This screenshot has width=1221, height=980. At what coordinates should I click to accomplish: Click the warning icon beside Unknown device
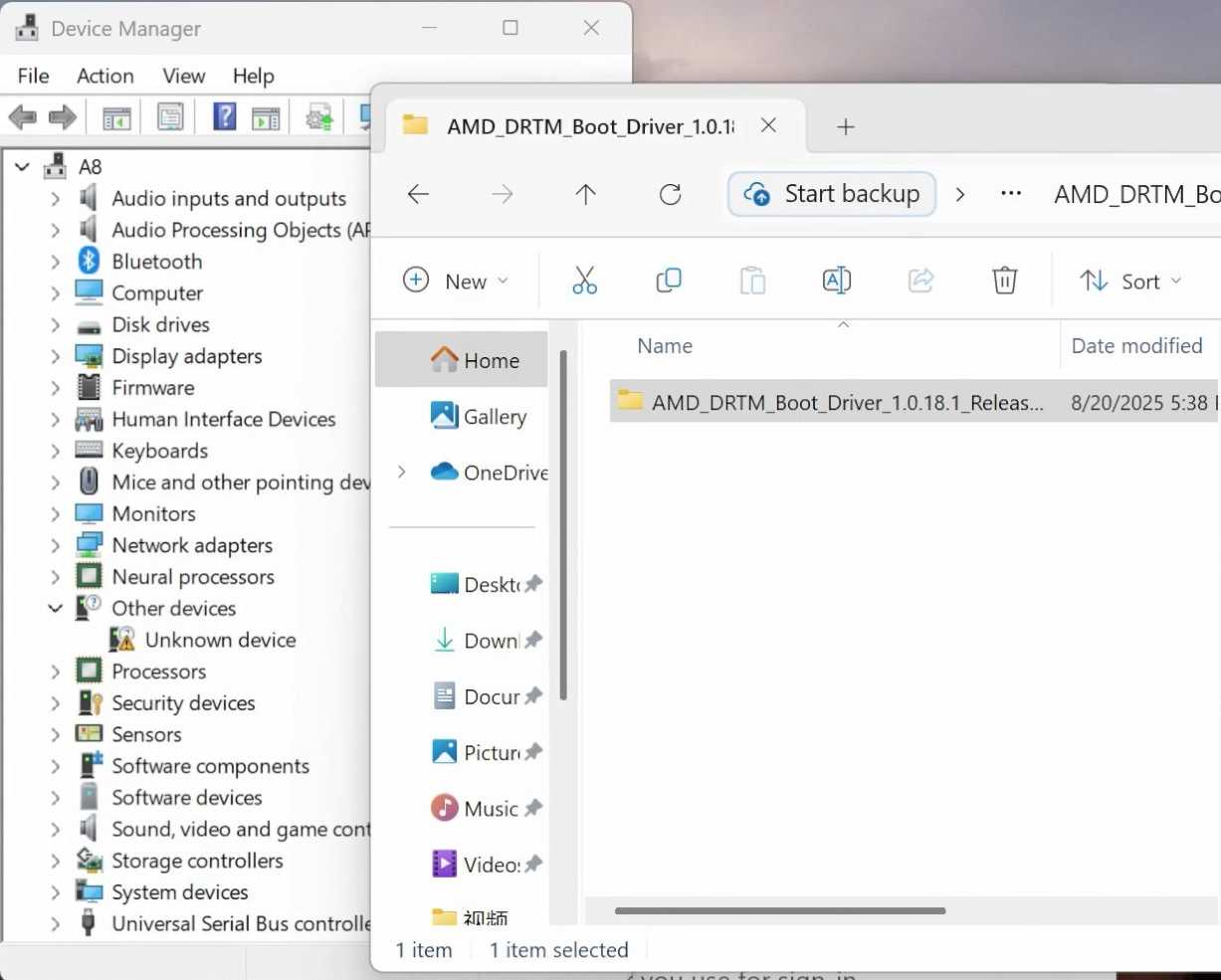[122, 639]
